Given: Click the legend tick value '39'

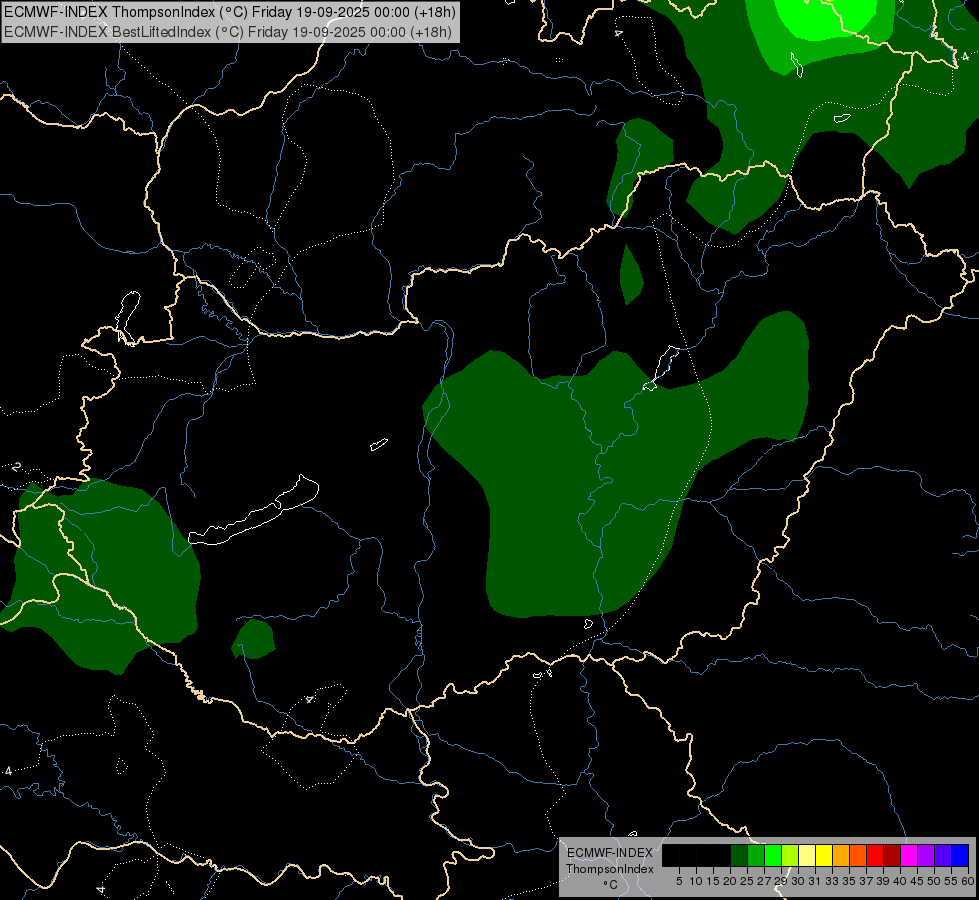Looking at the screenshot, I should click(883, 881).
